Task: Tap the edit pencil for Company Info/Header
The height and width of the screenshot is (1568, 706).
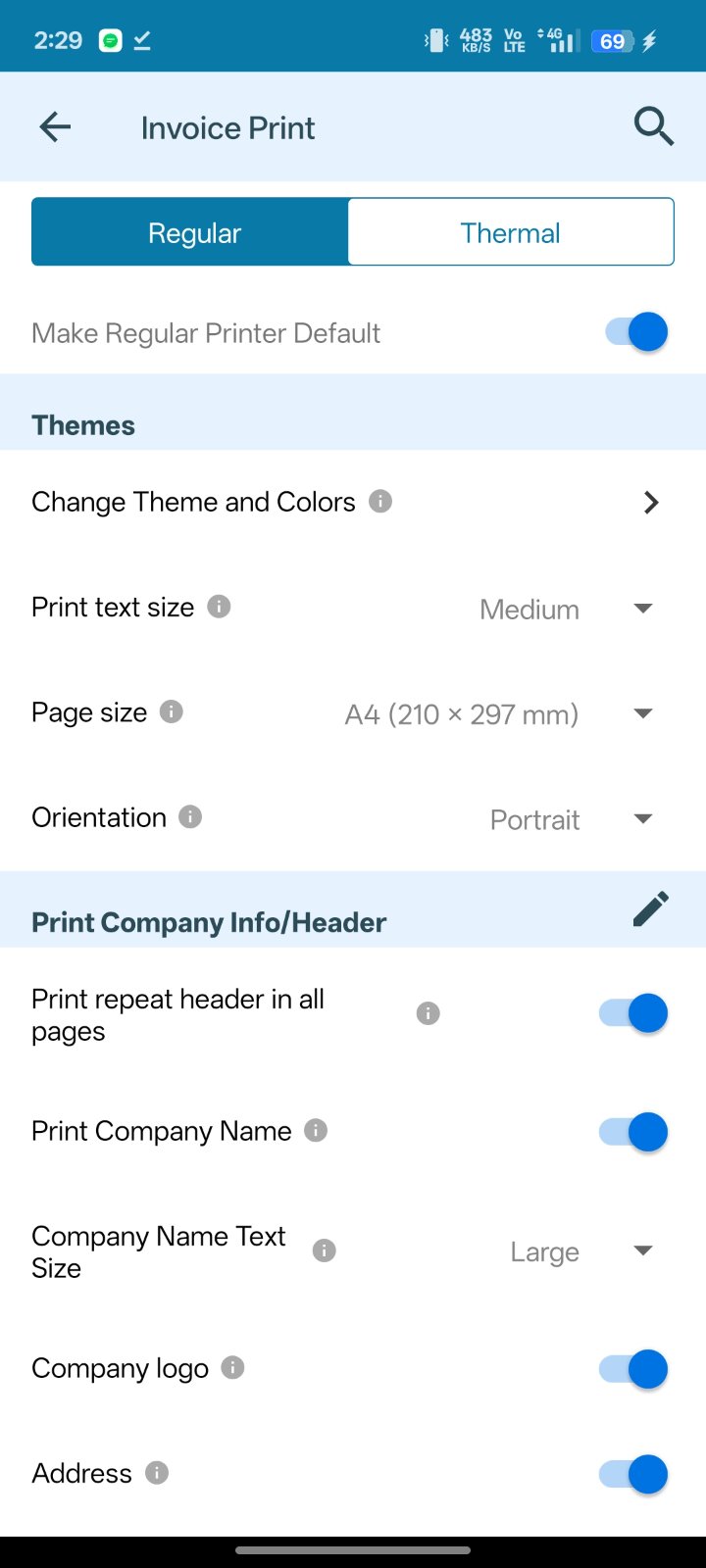Action: coord(650,908)
